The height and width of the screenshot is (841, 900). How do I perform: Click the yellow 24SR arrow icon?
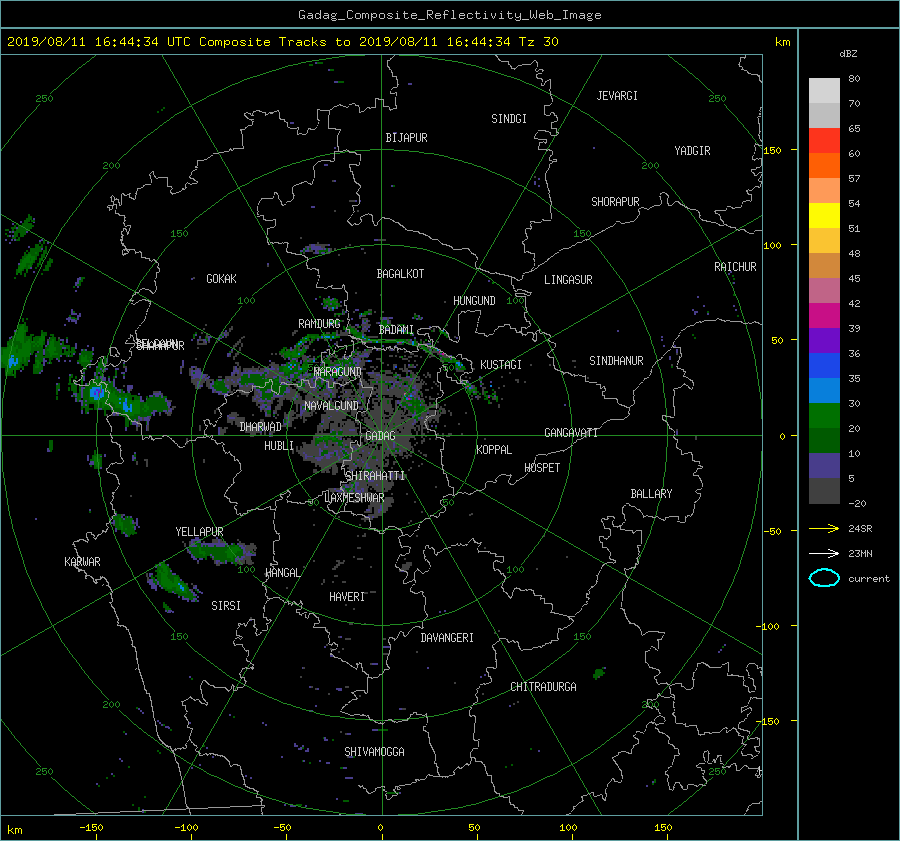pos(824,528)
